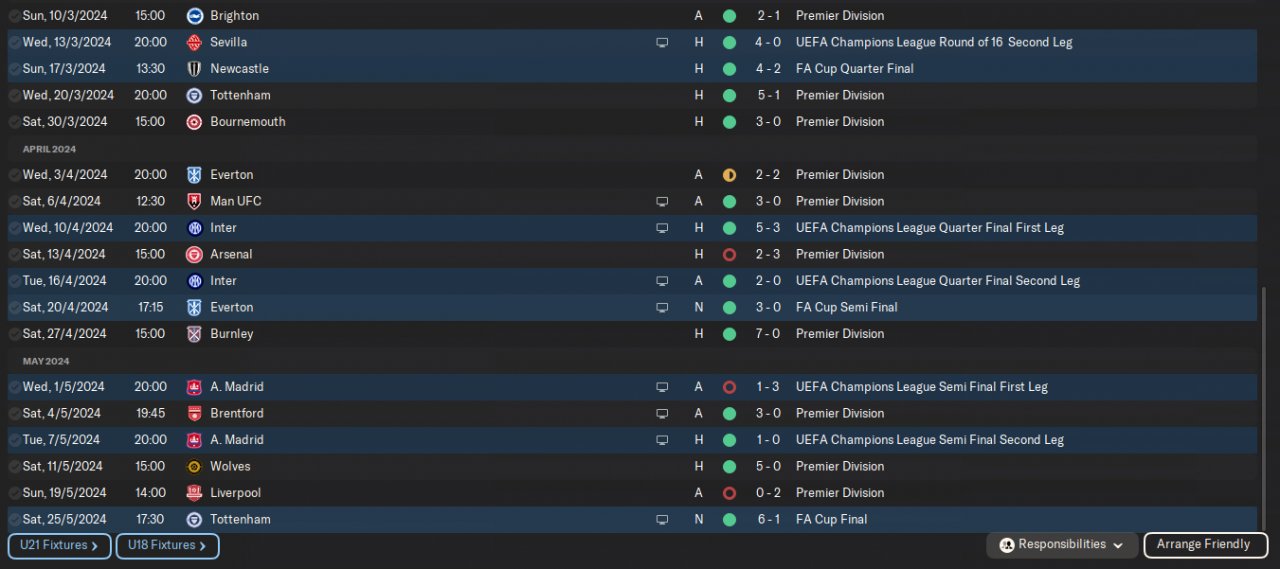
Task: Click the Liverpool club crest icon
Action: (194, 493)
